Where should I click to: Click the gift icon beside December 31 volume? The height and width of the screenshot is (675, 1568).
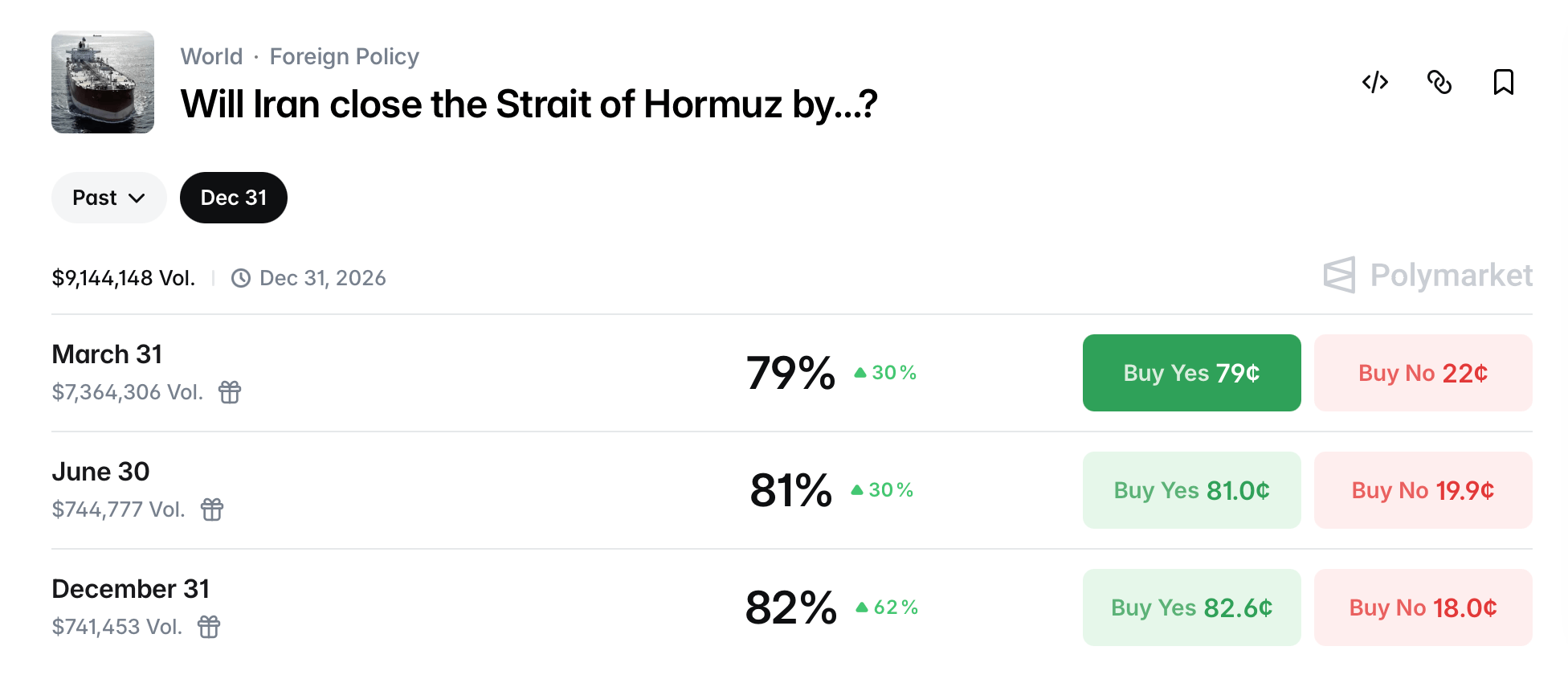tap(209, 627)
